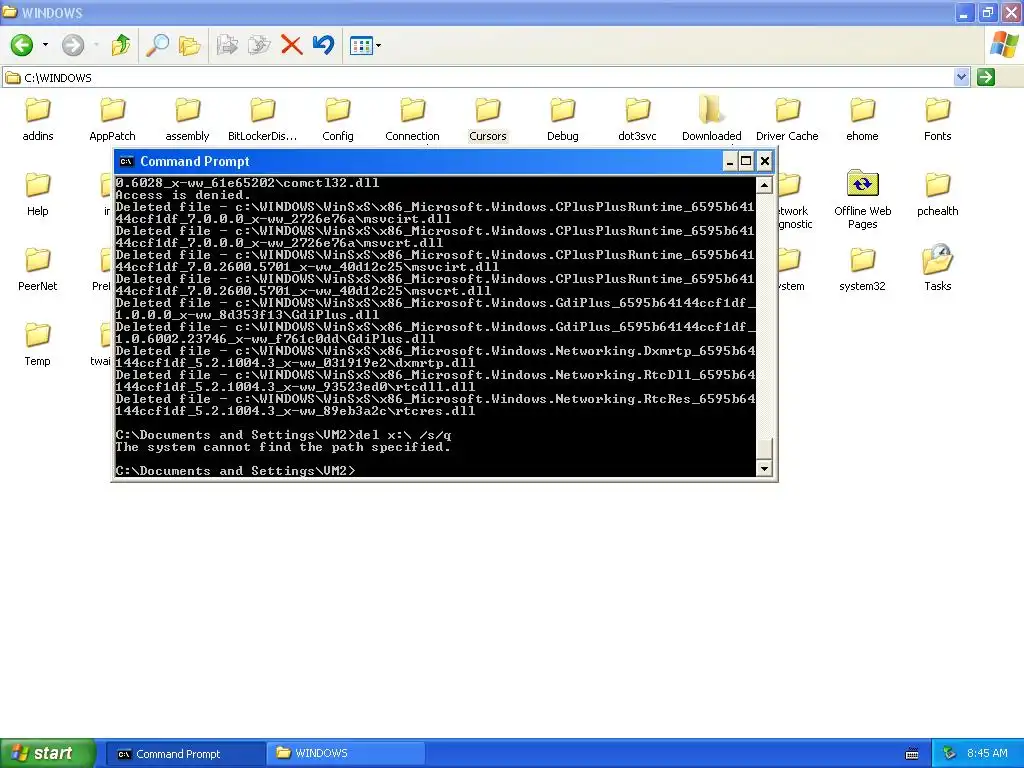Viewport: 1024px width, 768px height.
Task: Click the 'Access is denied.' line
Action: pyautogui.click(x=183, y=195)
